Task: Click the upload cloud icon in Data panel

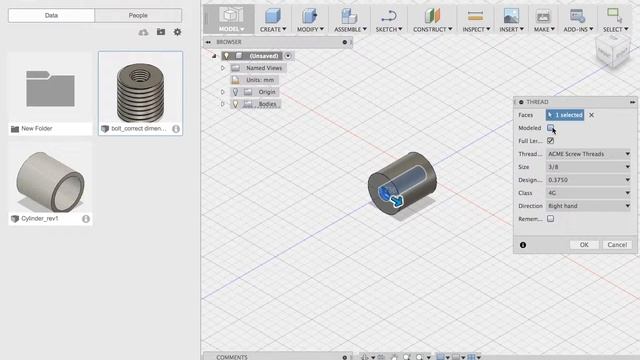Action: [x=143, y=32]
